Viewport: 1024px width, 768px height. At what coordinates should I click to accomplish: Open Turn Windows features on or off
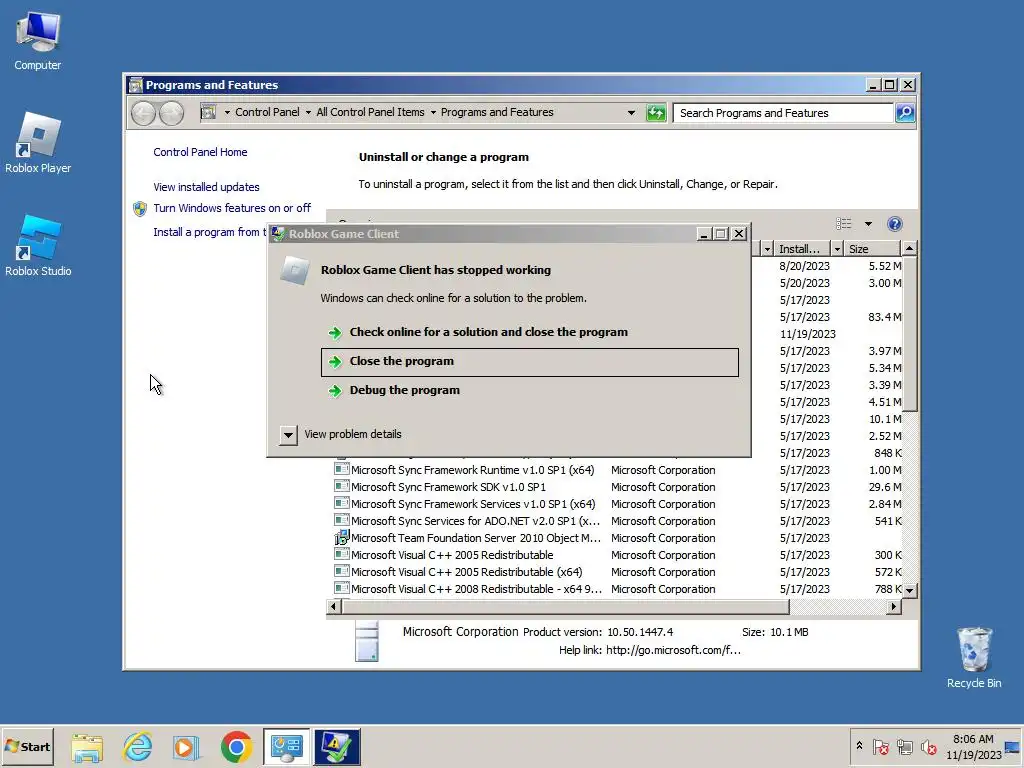click(x=232, y=208)
